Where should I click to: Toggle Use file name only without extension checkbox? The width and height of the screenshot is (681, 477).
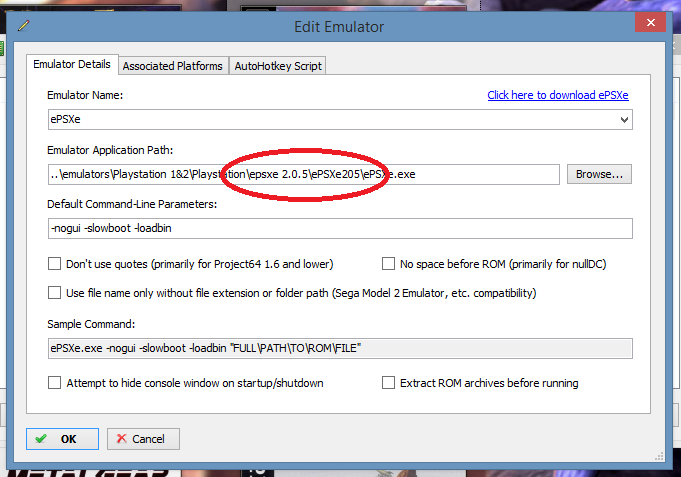click(54, 292)
